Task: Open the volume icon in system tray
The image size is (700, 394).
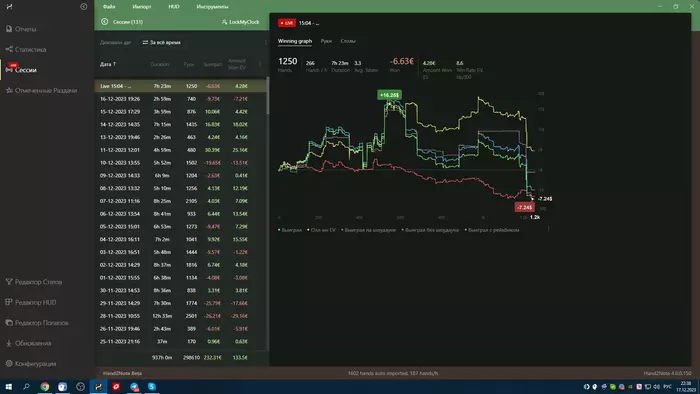Action: [x=656, y=386]
